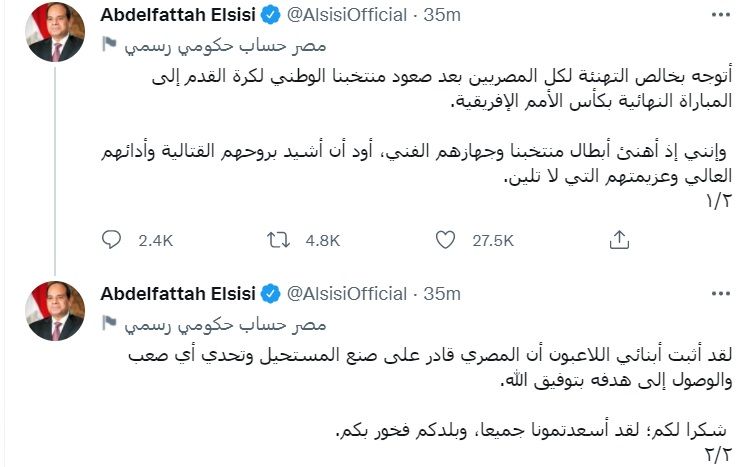Click the verified badge on the first tweet
Screen dimensions: 750x467
tap(270, 16)
